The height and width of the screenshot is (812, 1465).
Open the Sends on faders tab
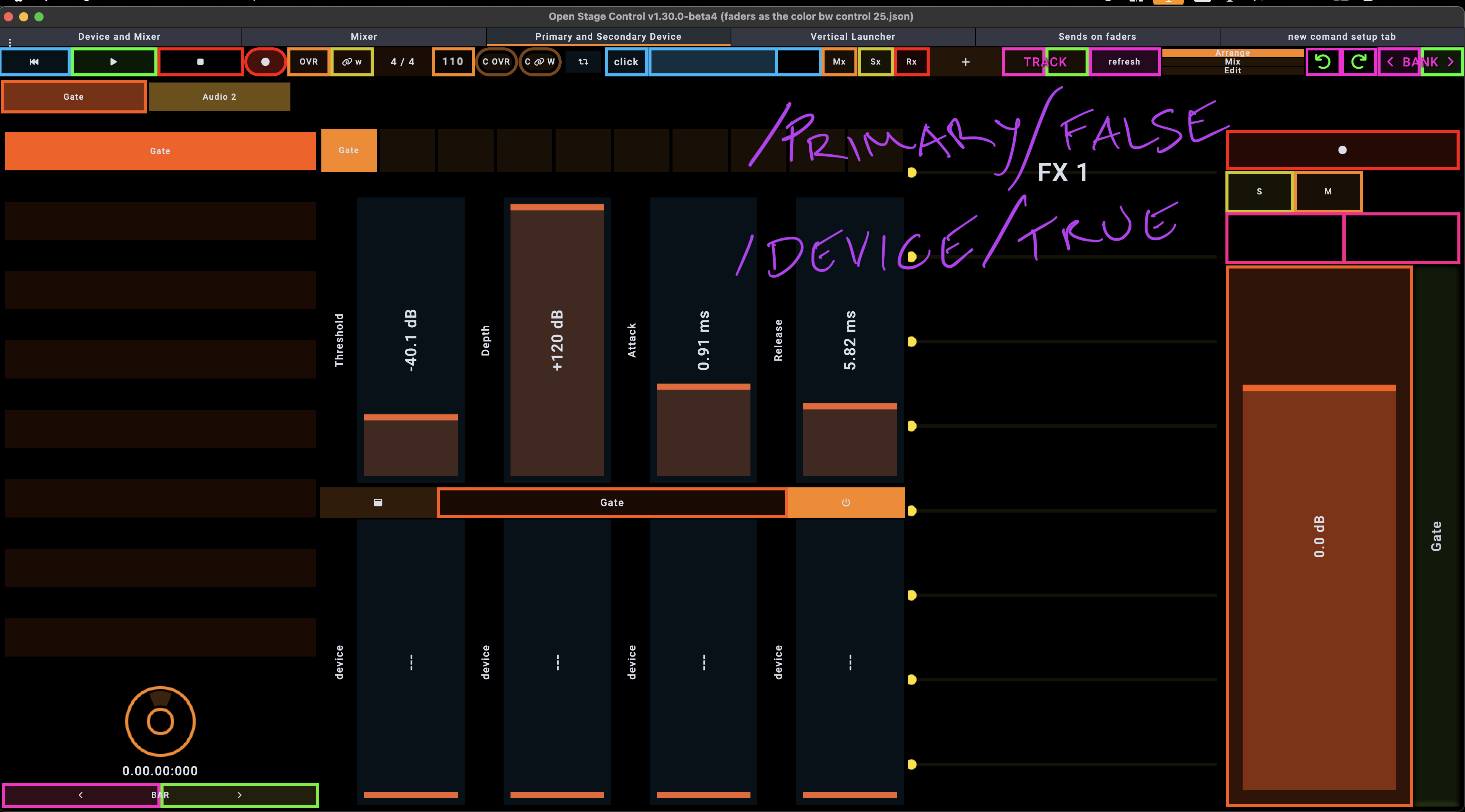[x=1097, y=36]
